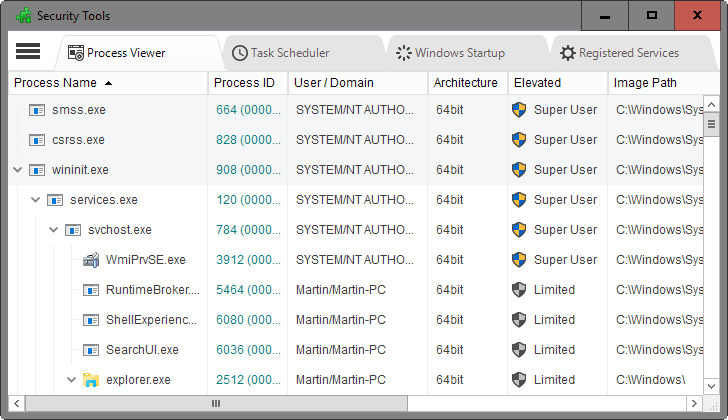Image resolution: width=728 pixels, height=420 pixels.
Task: Click the vertical scrollbar down arrow
Action: pyautogui.click(x=711, y=386)
